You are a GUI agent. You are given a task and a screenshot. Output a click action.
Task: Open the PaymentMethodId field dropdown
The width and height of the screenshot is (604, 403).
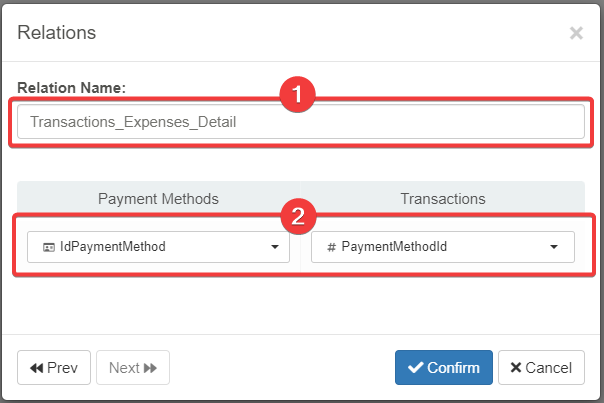(442, 247)
